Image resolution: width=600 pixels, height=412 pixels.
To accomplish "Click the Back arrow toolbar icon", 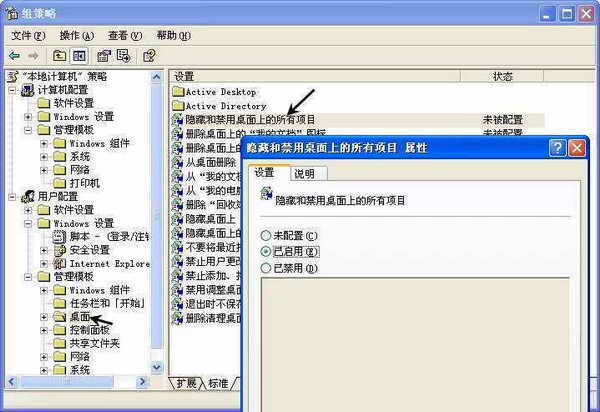I will tap(14, 55).
